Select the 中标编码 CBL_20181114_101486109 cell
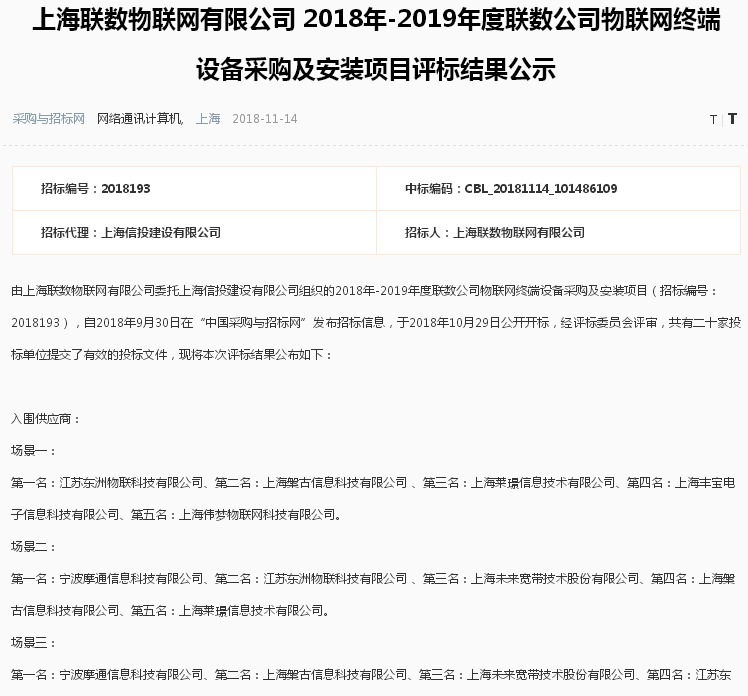 pyautogui.click(x=510, y=188)
